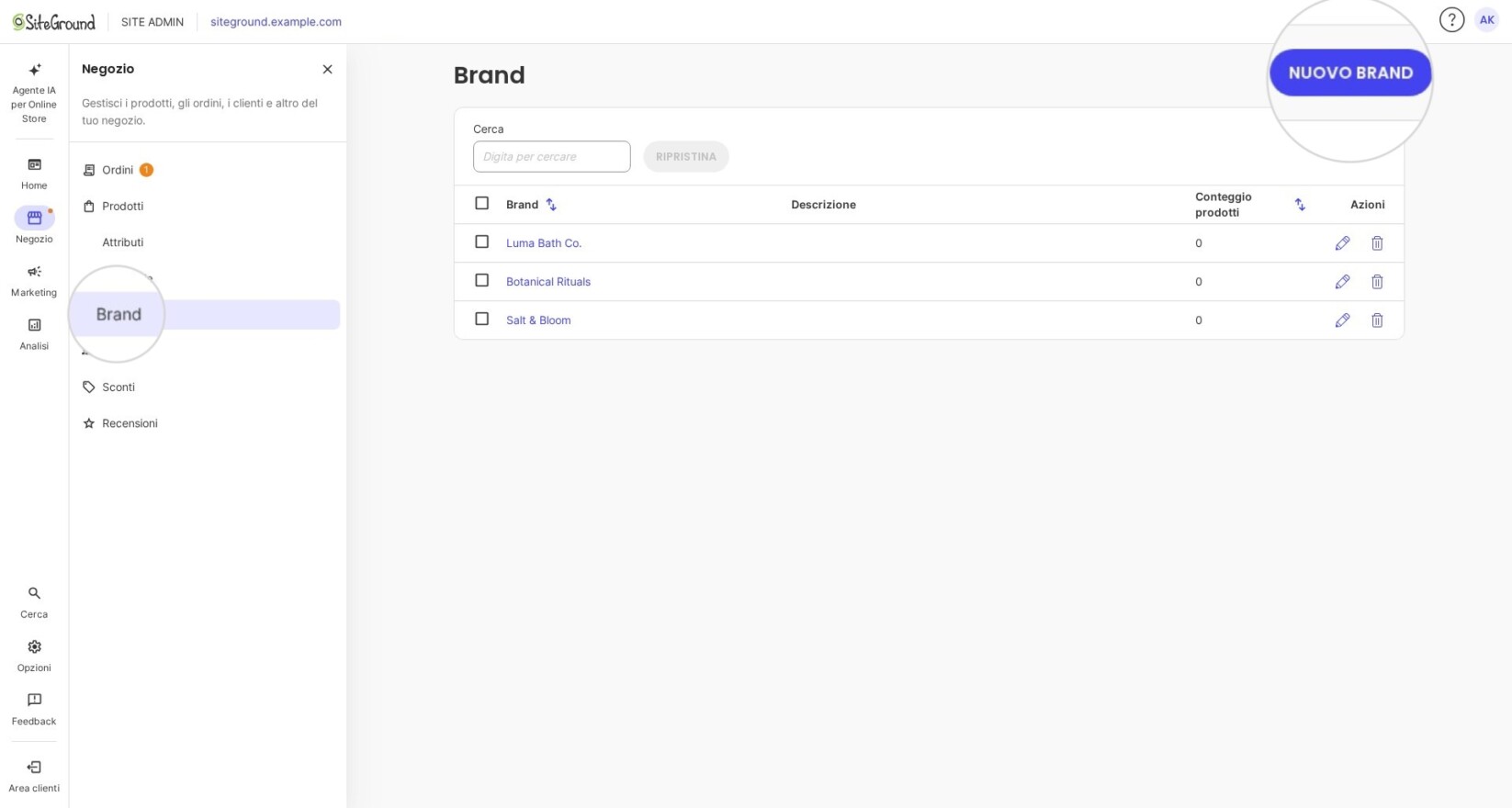
Task: Open the Botanical Rituals brand link
Action: [x=548, y=282]
